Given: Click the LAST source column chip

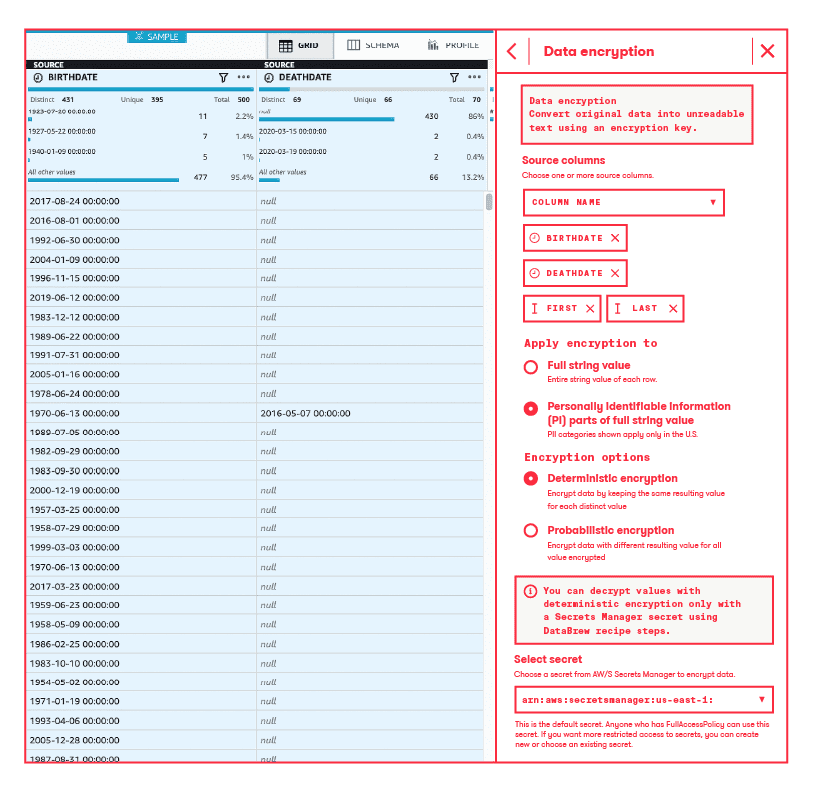Looking at the screenshot, I should (645, 309).
